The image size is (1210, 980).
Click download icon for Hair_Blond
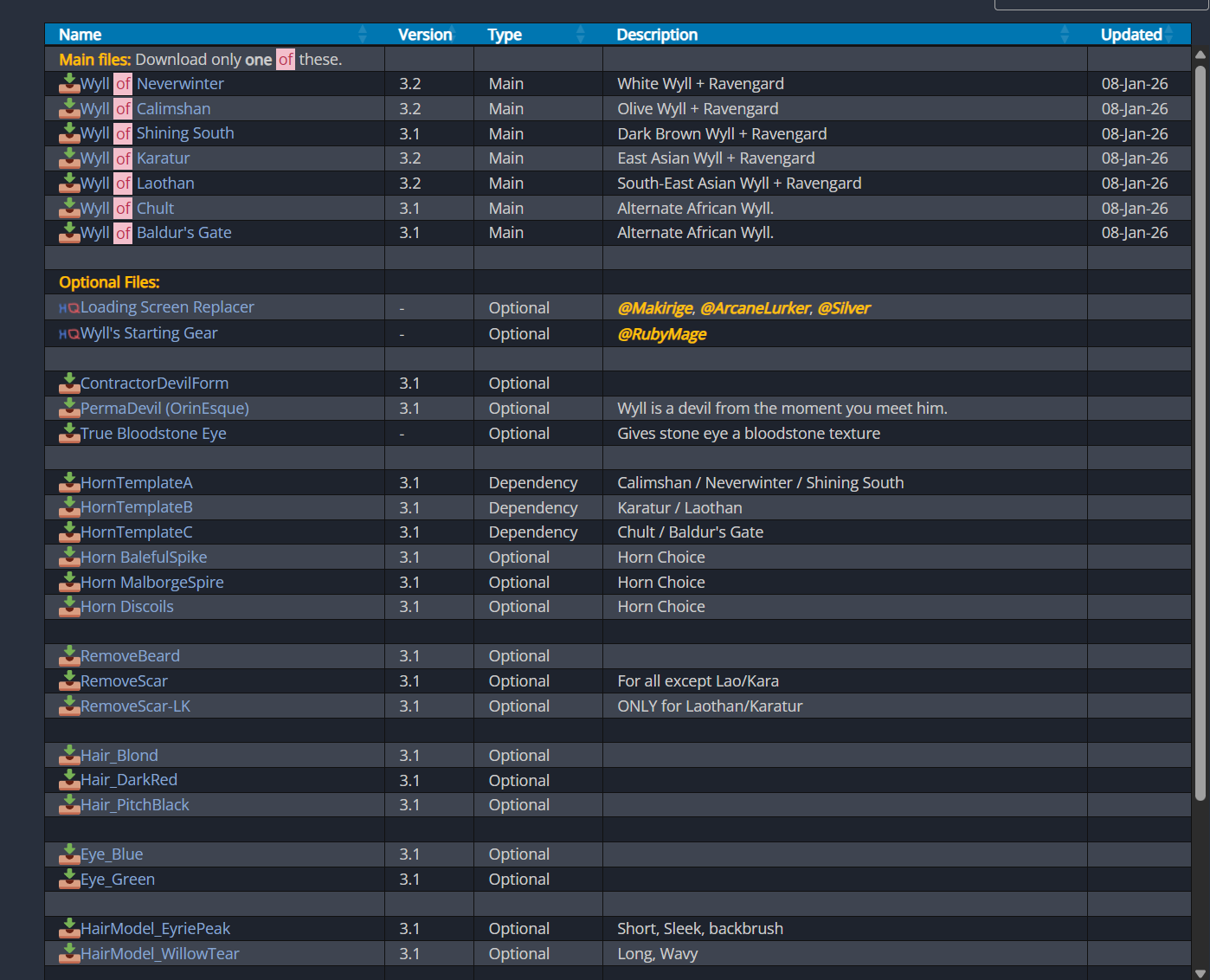pyautogui.click(x=69, y=756)
